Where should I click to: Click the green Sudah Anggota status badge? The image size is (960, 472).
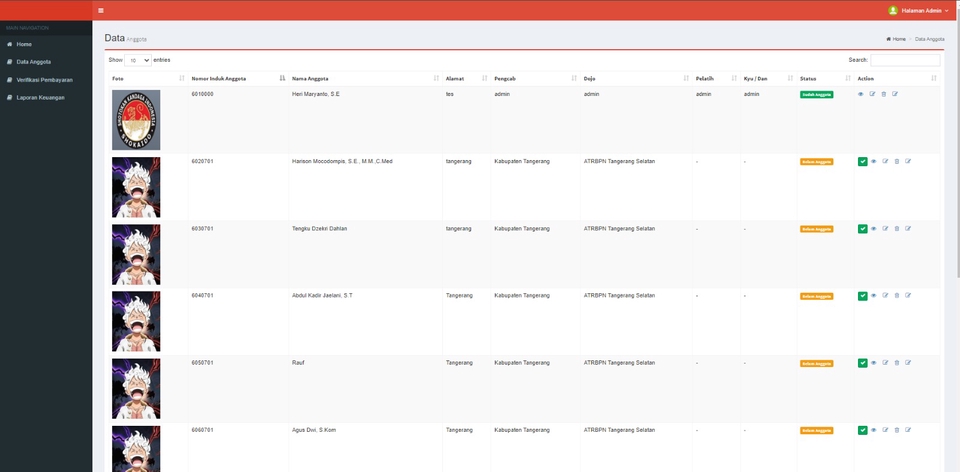(816, 95)
